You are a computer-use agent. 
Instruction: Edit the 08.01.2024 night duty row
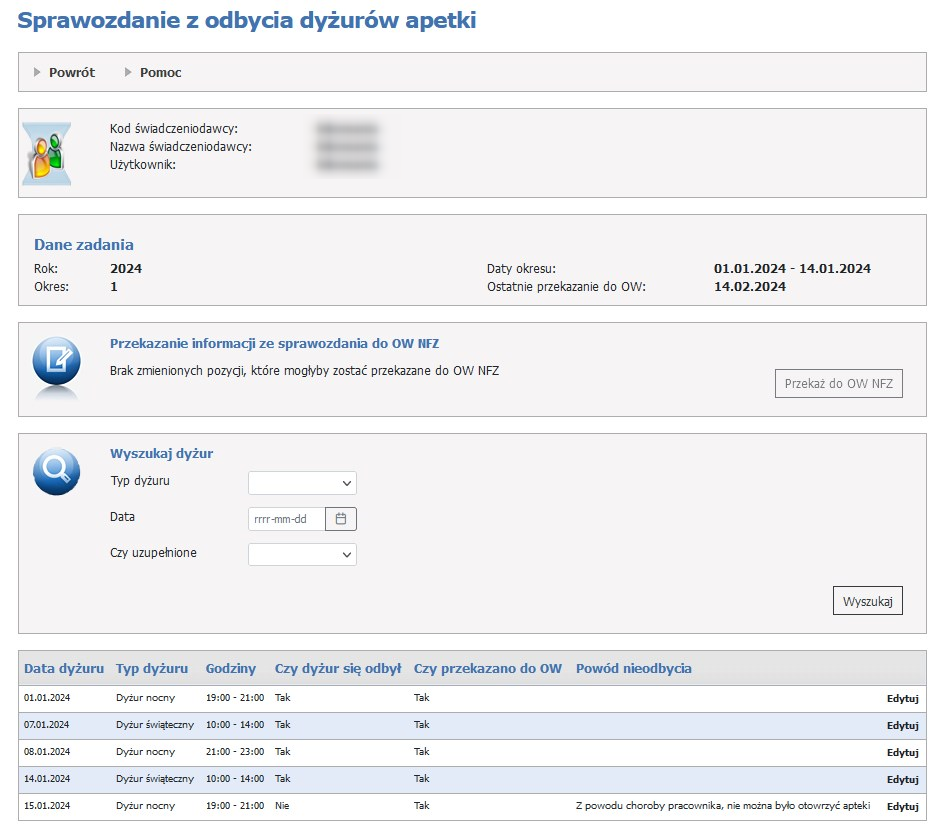(902, 752)
